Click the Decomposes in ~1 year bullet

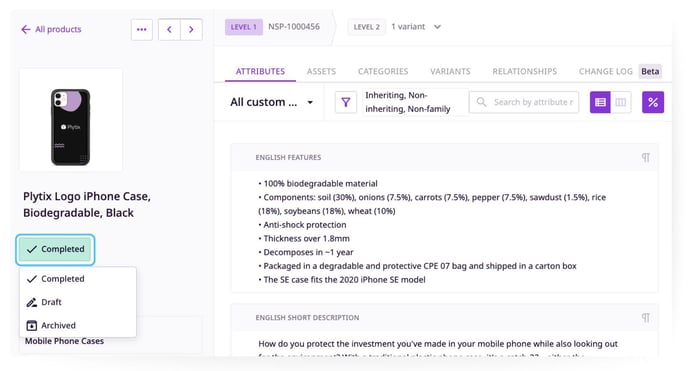[x=306, y=252]
